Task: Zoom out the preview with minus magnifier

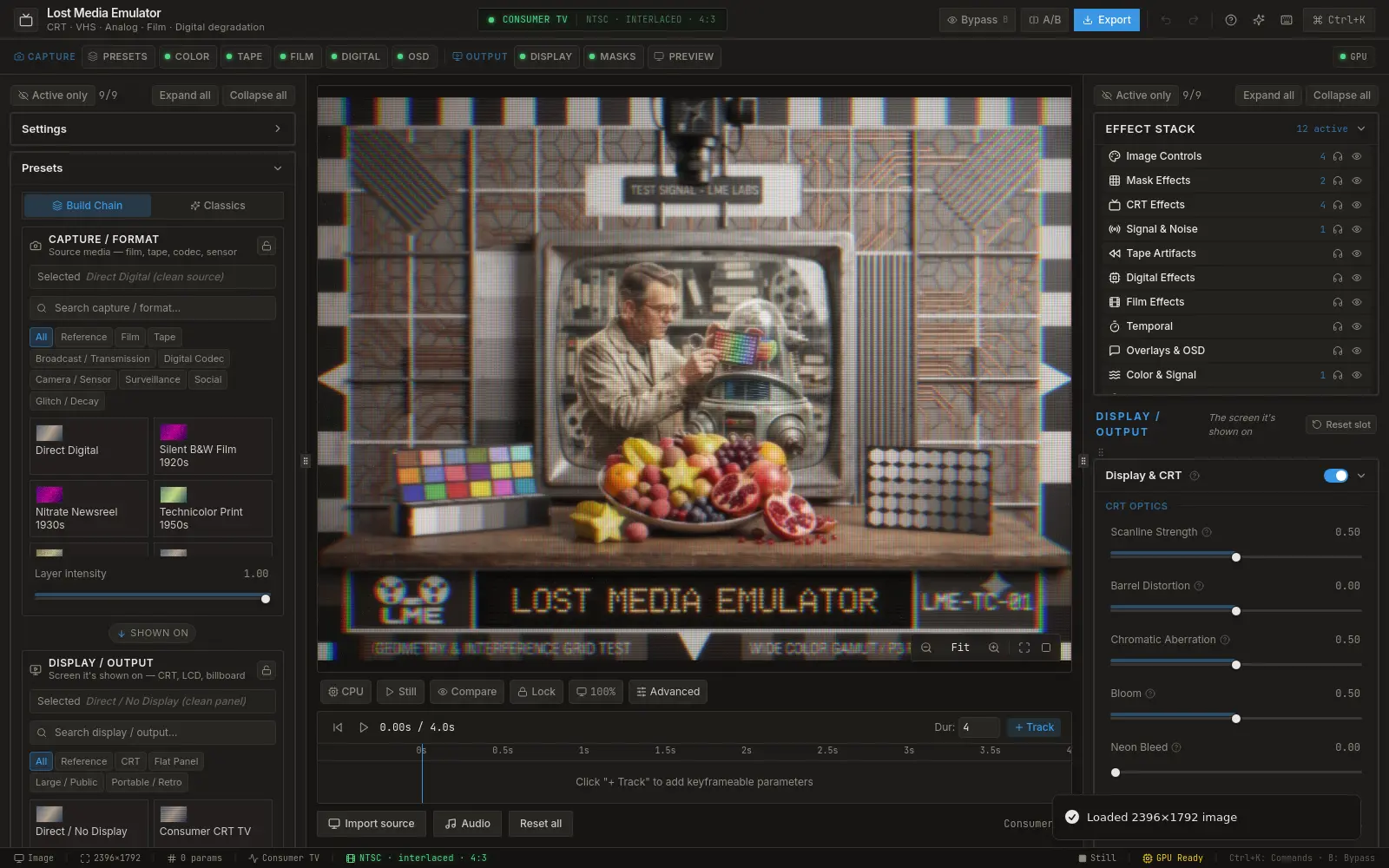Action: click(926, 648)
